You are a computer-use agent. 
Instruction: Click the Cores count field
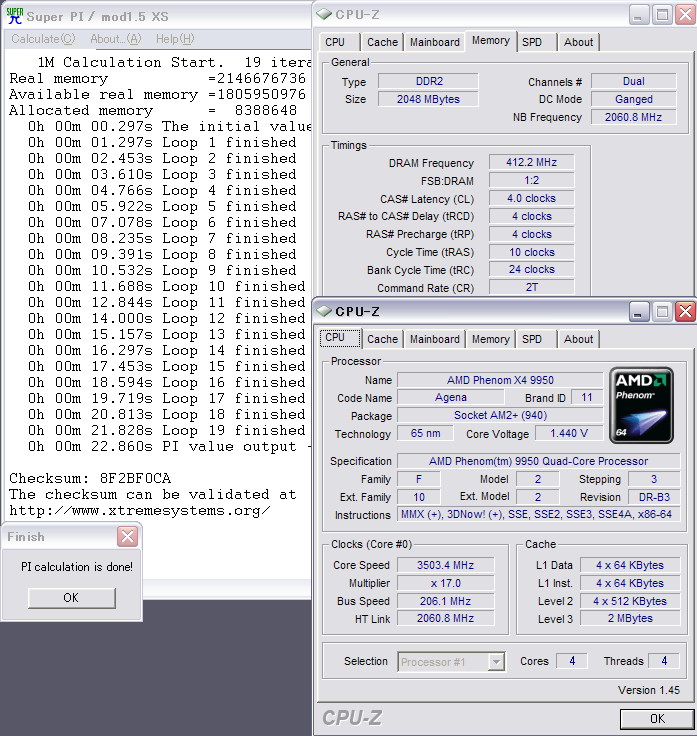tap(572, 661)
